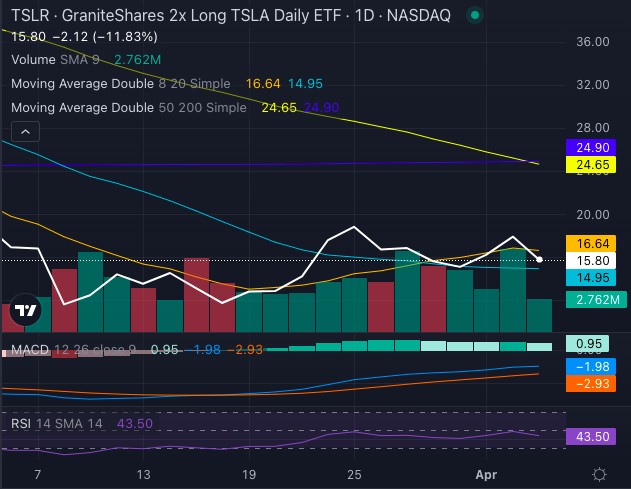Click the 24.65 yellow price label
This screenshot has width=631, height=489.
click(591, 165)
